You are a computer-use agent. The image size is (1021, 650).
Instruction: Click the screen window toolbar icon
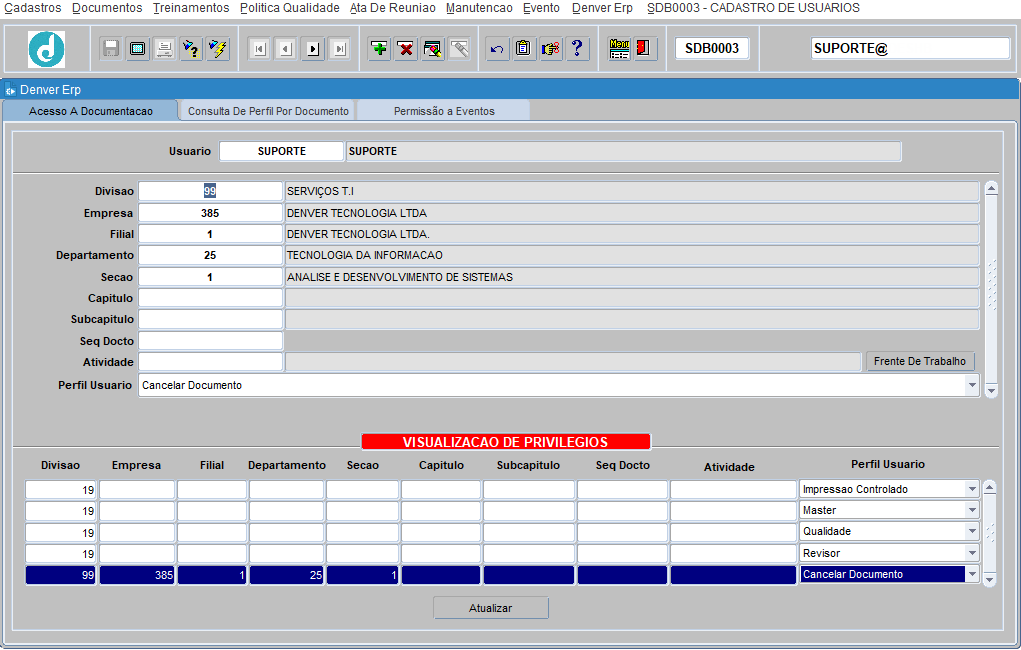pos(137,49)
